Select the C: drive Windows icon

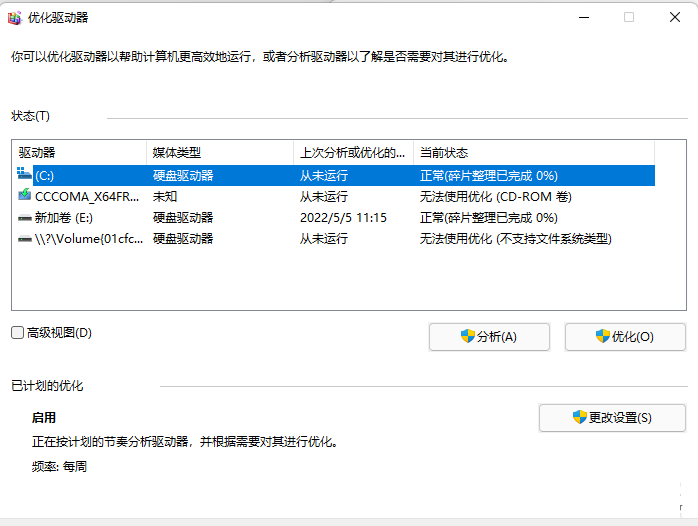pos(24,173)
